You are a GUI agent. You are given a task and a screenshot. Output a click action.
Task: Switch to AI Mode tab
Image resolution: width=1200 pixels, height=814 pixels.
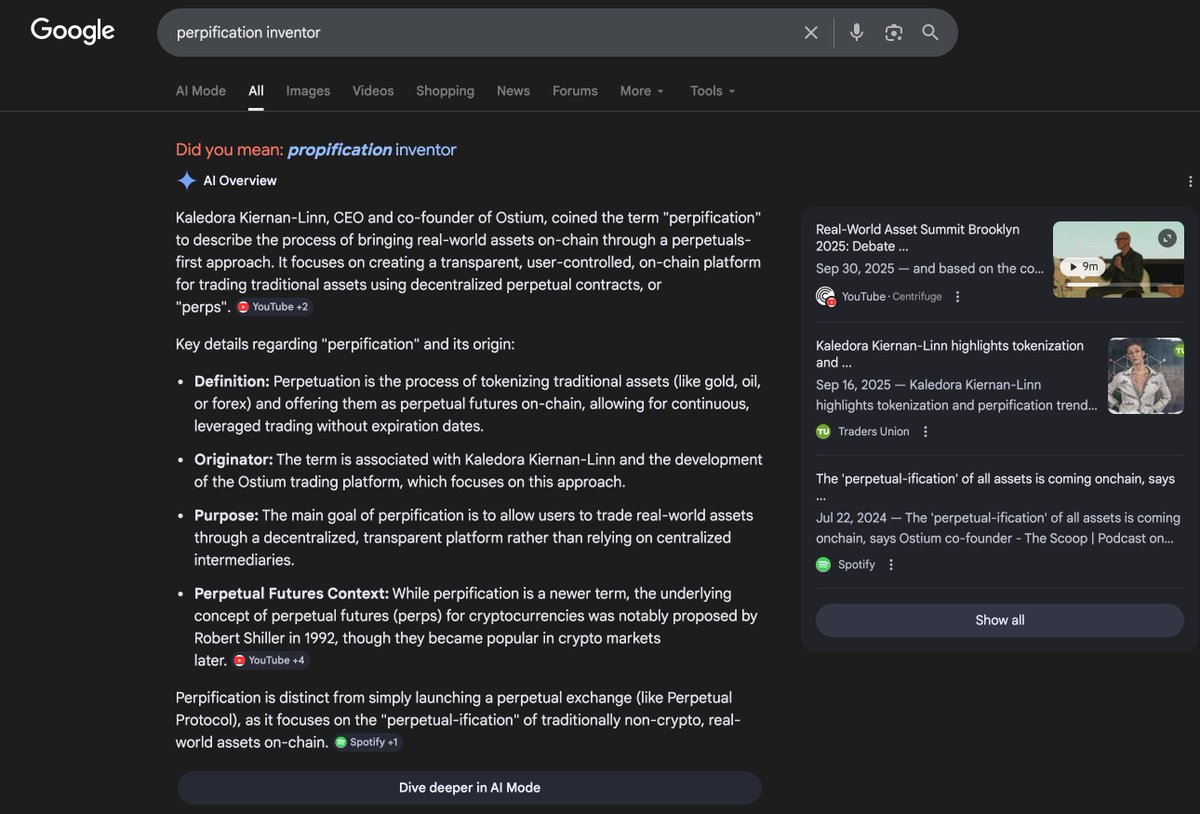tap(201, 91)
